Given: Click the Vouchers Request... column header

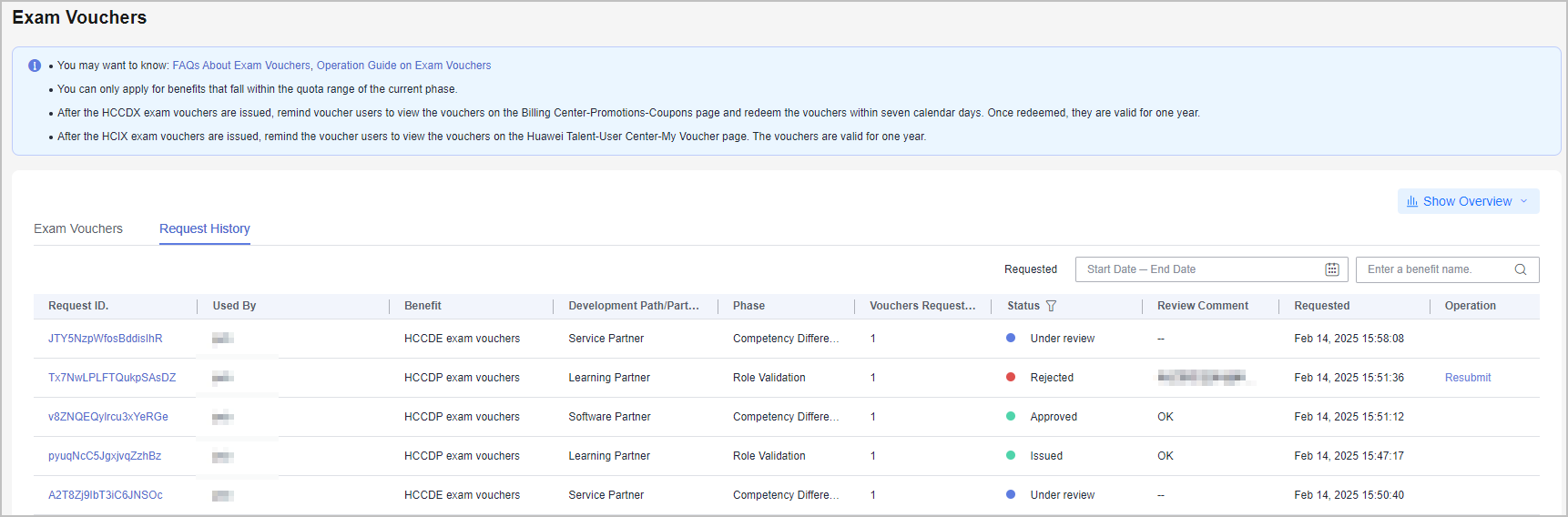Looking at the screenshot, I should pos(922,306).
